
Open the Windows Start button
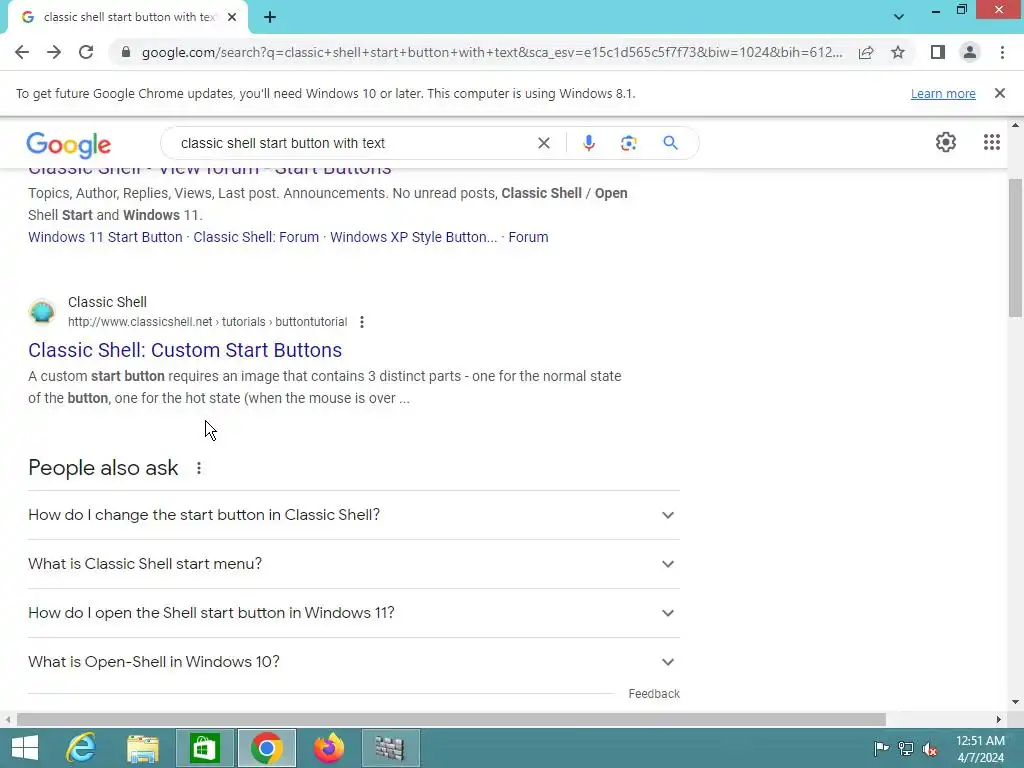[x=25, y=748]
